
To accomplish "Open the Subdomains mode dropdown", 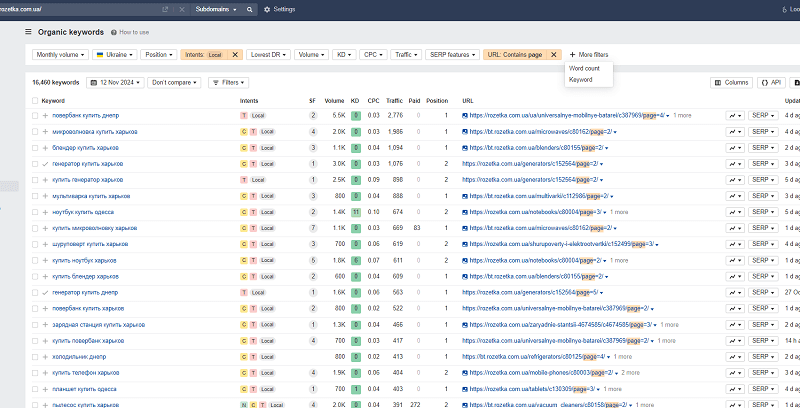I will 216,10.
